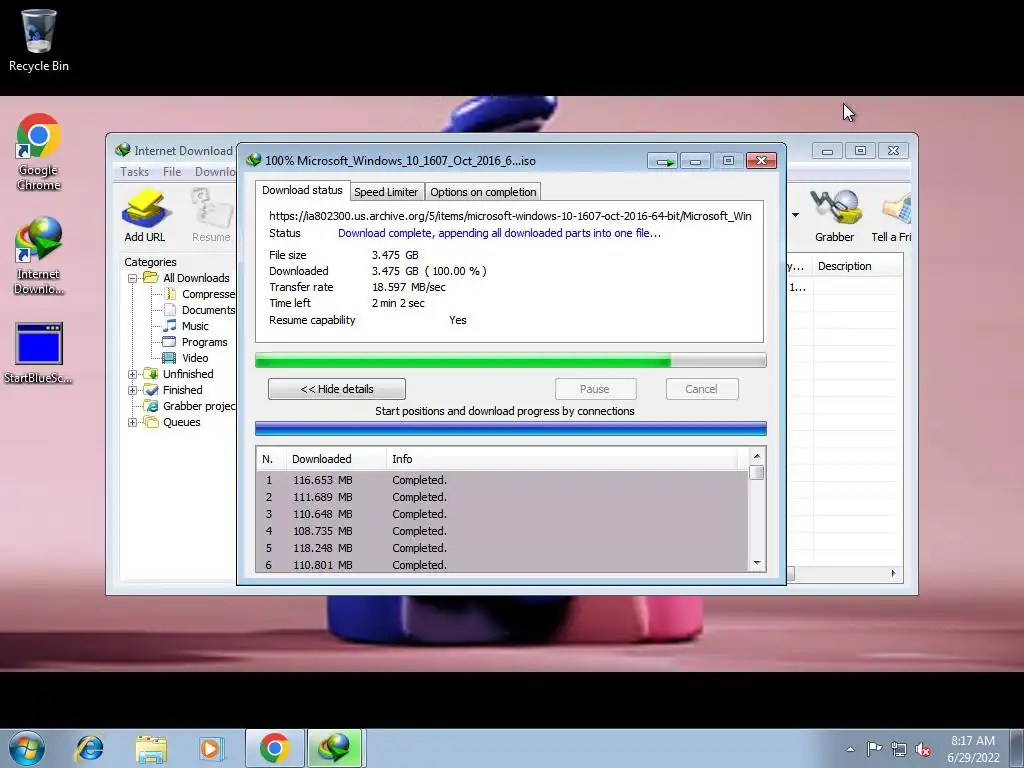Switch to the Download status tab
The image size is (1024, 768).
point(302,190)
